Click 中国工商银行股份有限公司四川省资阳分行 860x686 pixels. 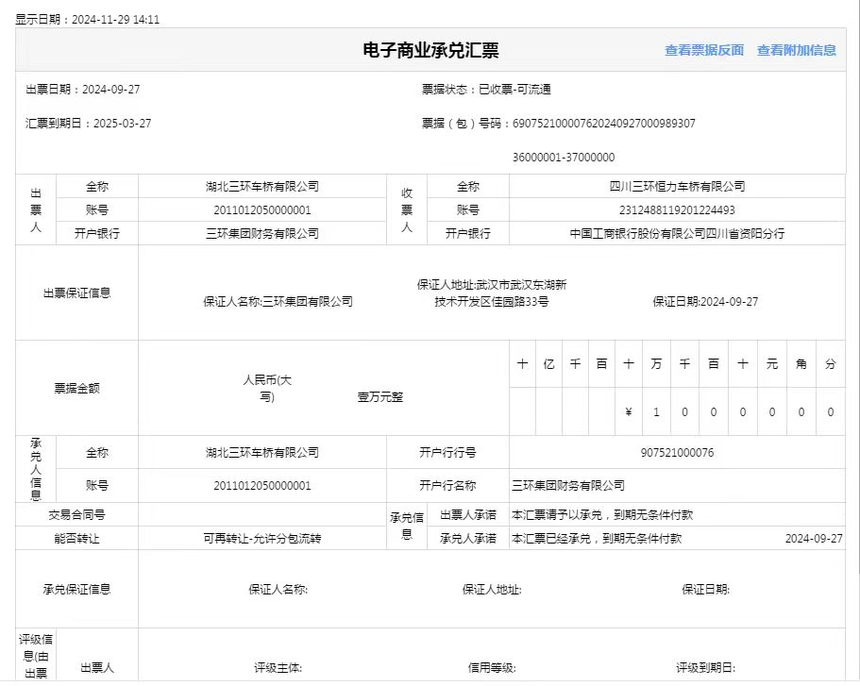click(677, 234)
